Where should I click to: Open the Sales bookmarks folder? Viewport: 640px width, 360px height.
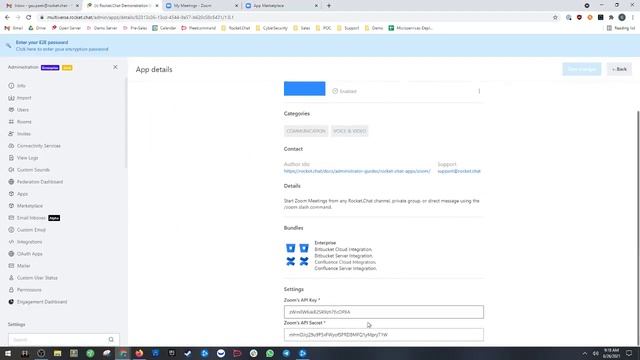tap(302, 28)
